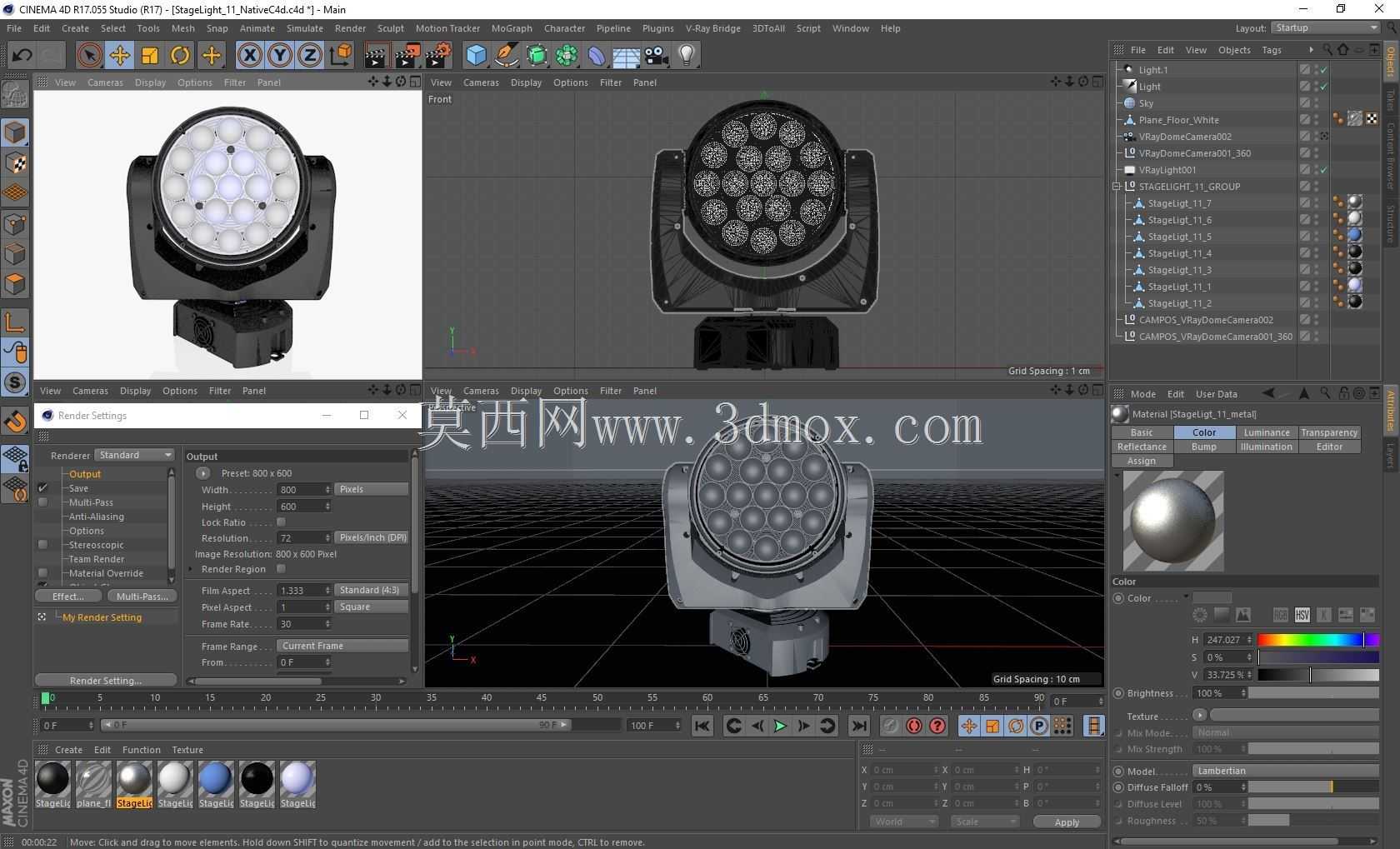Enable the Multi-Pass checkbox
The image size is (1400, 849).
click(42, 502)
